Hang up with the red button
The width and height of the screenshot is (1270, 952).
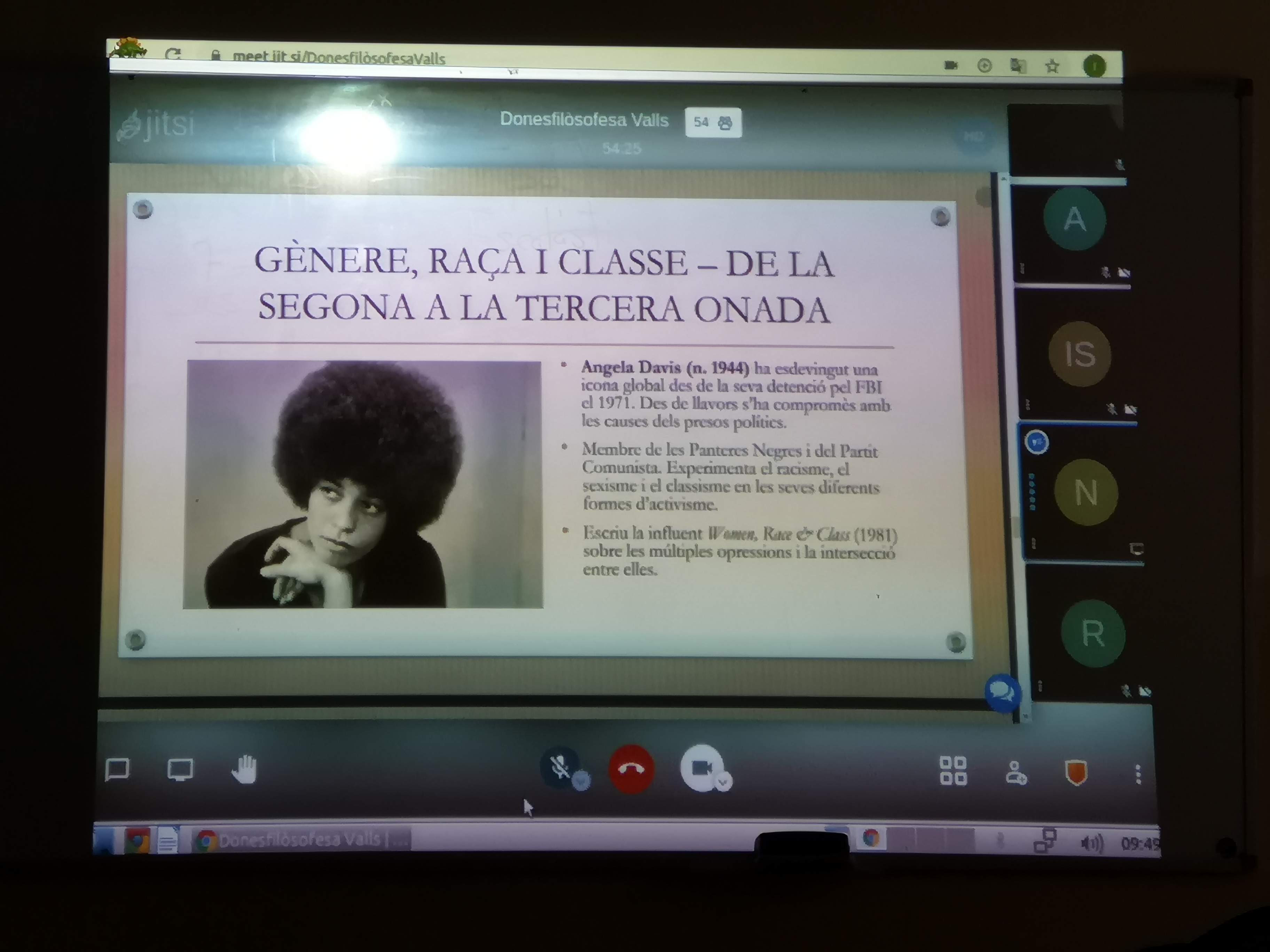click(631, 769)
